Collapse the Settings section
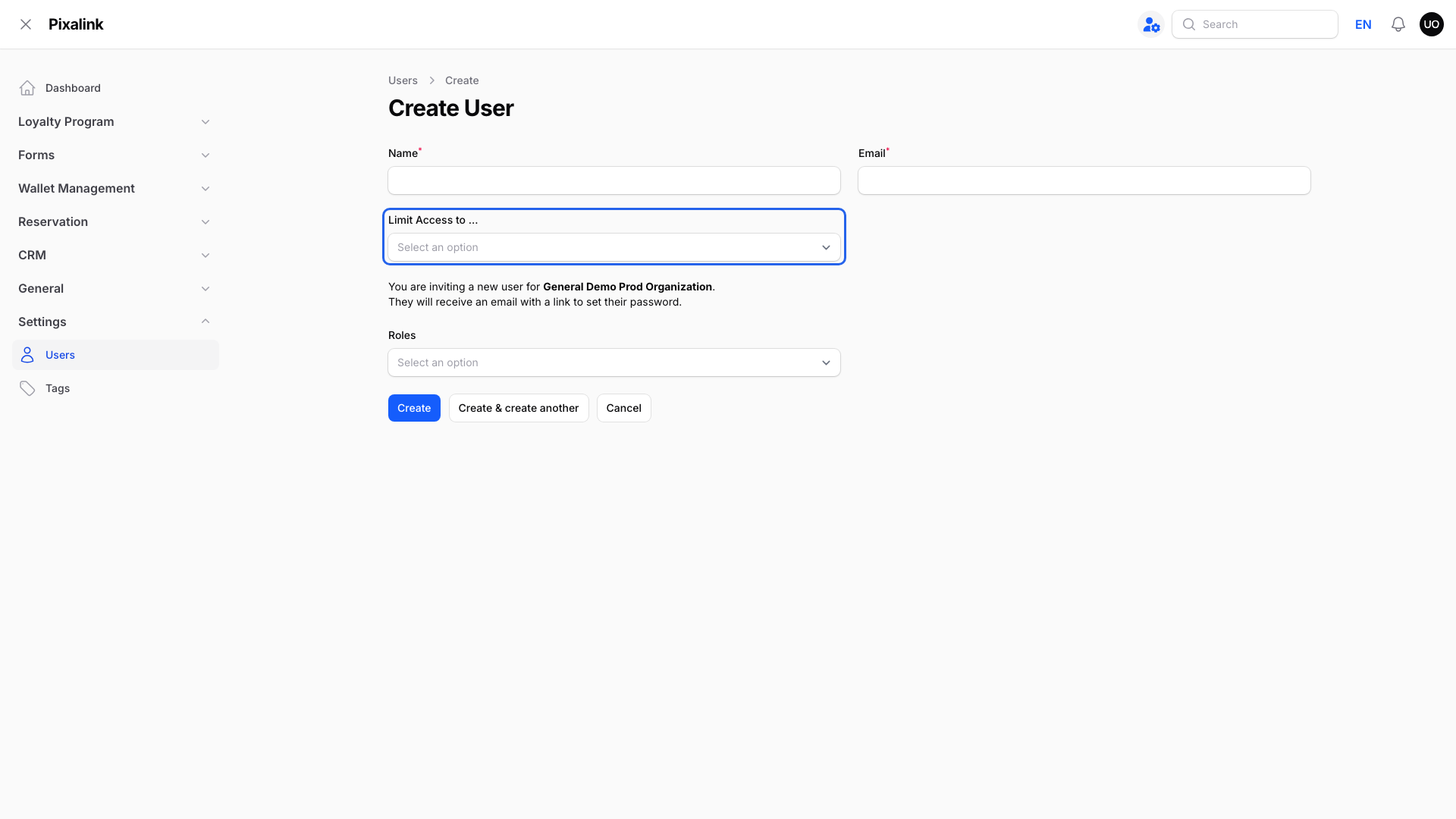This screenshot has width=1456, height=819. pyautogui.click(x=115, y=322)
